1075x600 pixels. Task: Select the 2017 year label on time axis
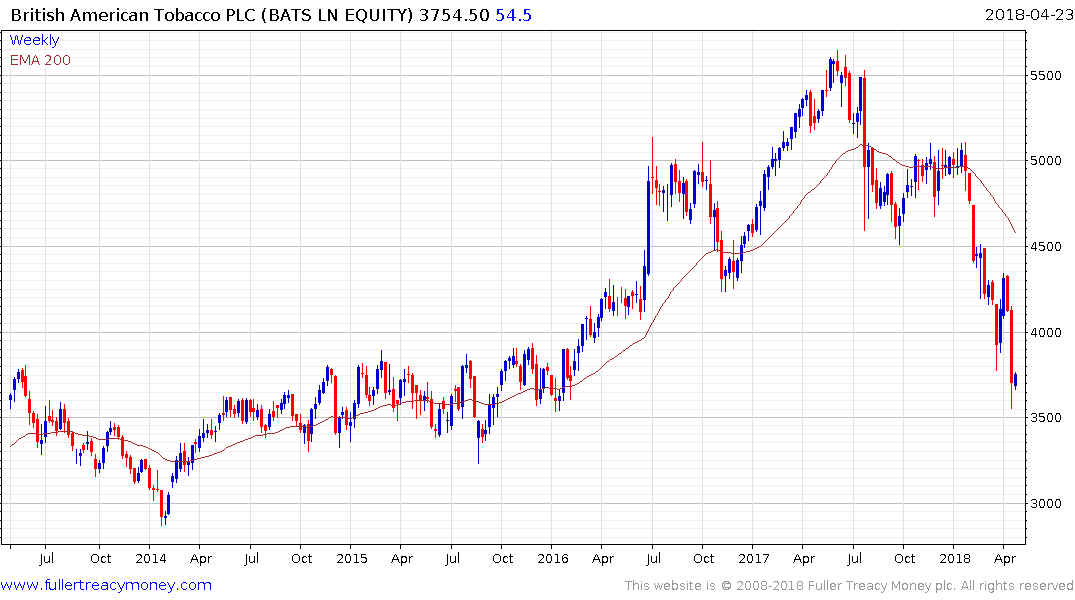(x=754, y=558)
